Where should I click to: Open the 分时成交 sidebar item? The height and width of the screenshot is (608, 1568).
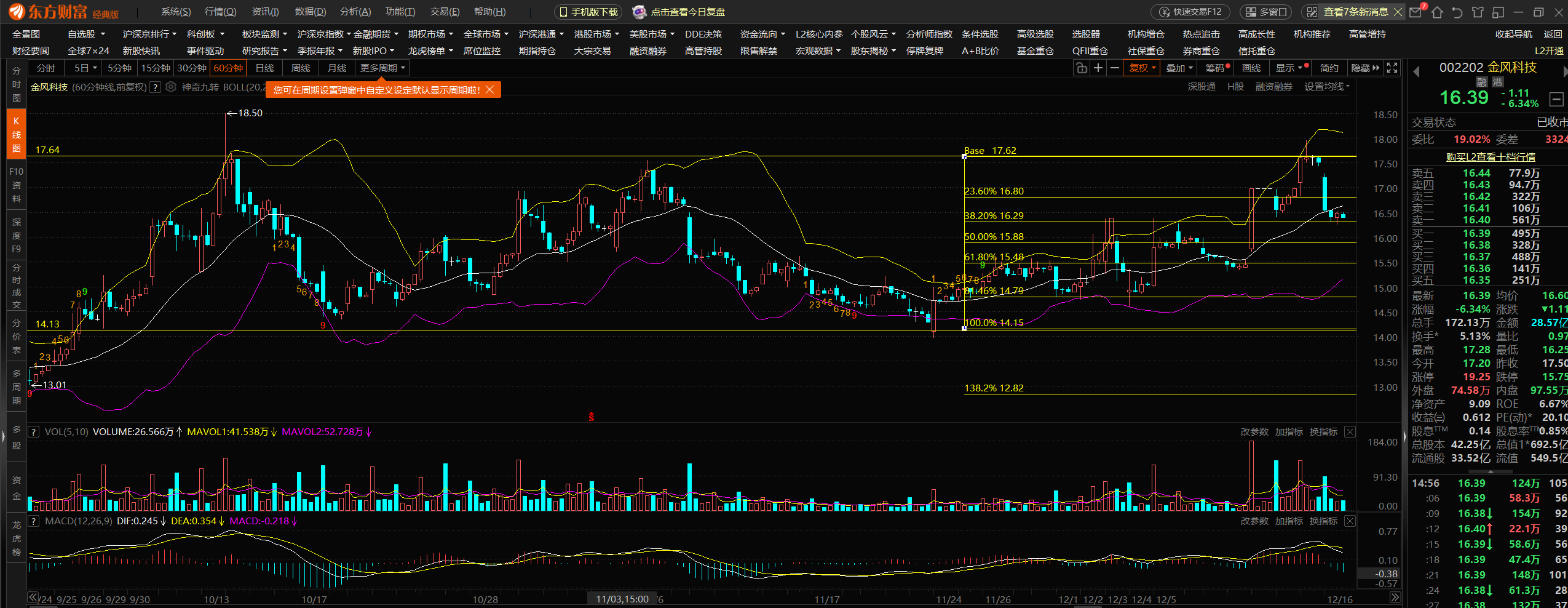[17, 287]
